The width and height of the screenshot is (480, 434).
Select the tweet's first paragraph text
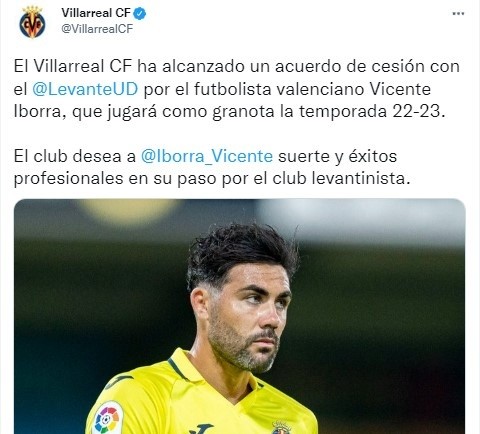coord(237,89)
